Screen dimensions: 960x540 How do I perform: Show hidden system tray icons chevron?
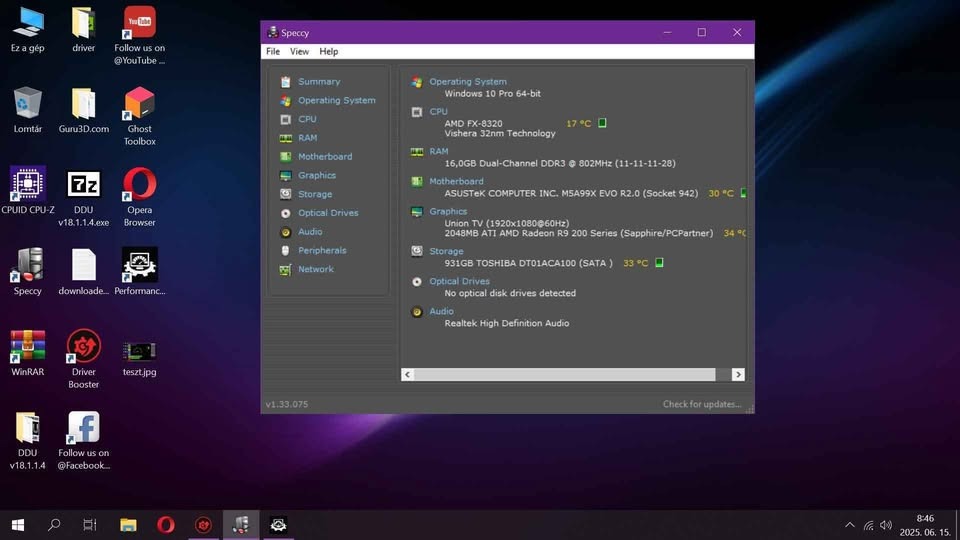point(850,525)
